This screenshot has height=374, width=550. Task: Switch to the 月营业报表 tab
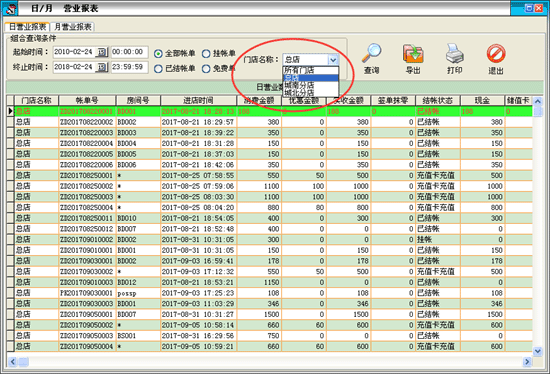(73, 27)
